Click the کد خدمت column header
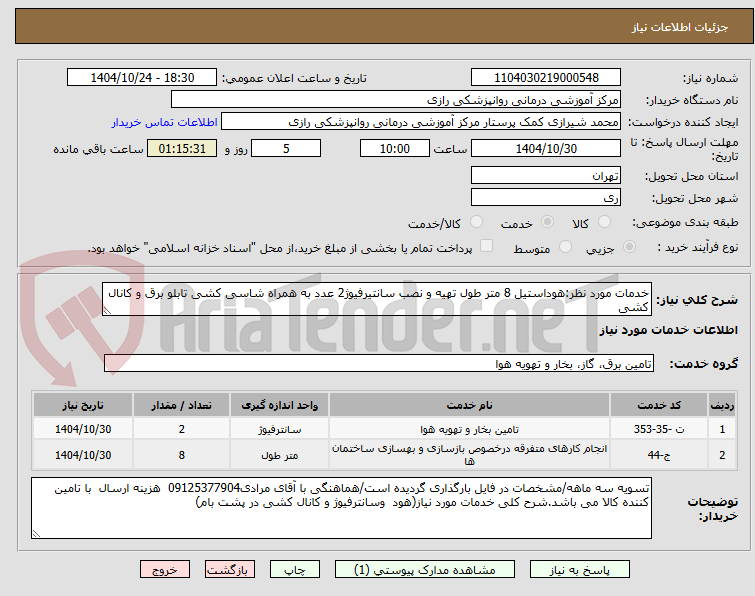 click(x=658, y=405)
